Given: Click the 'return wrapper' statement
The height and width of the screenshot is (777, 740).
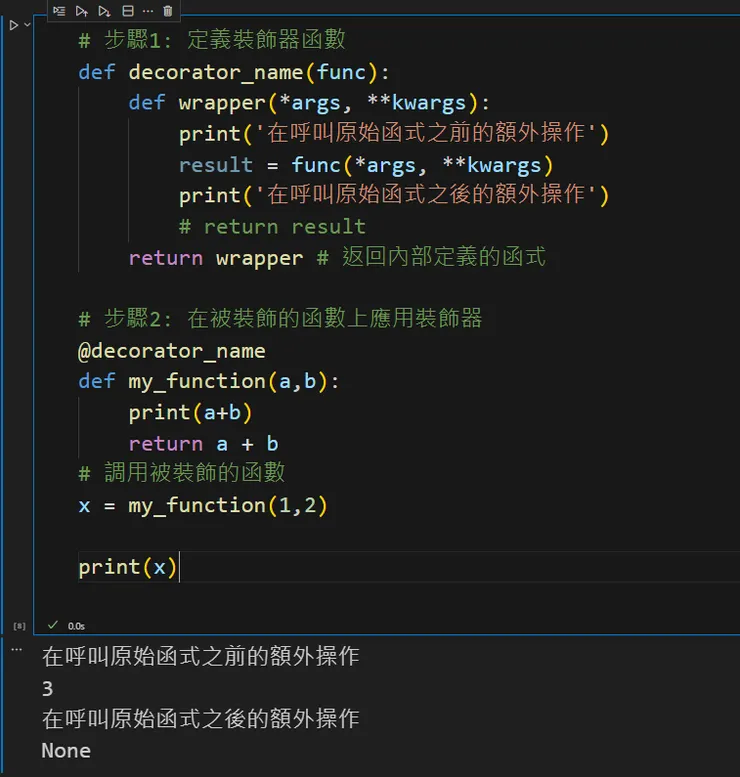Looking at the screenshot, I should coord(216,258).
